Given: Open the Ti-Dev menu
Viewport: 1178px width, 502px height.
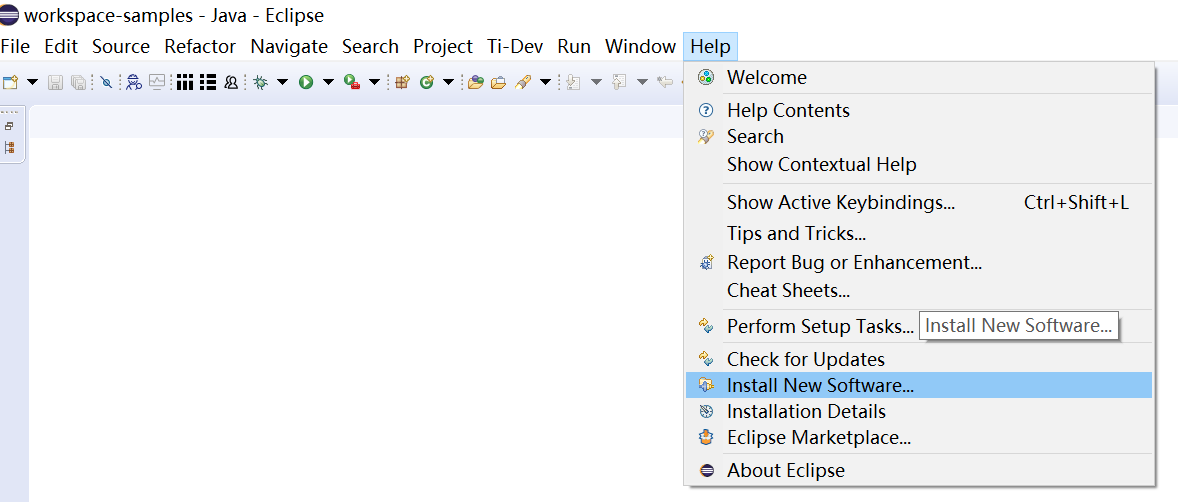Looking at the screenshot, I should pos(515,47).
